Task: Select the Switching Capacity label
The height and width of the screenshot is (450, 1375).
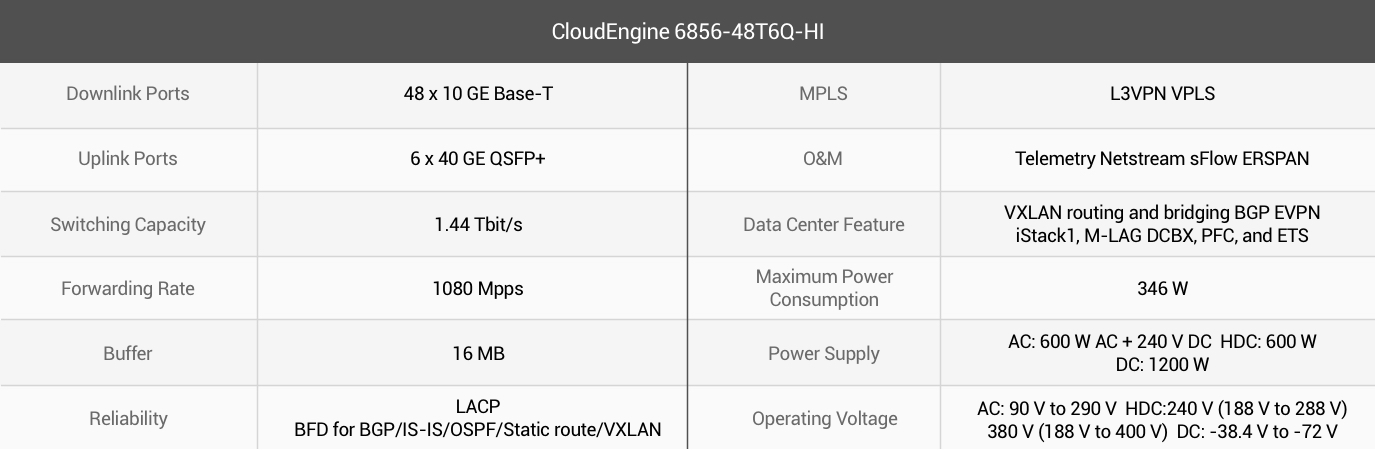Action: point(128,224)
